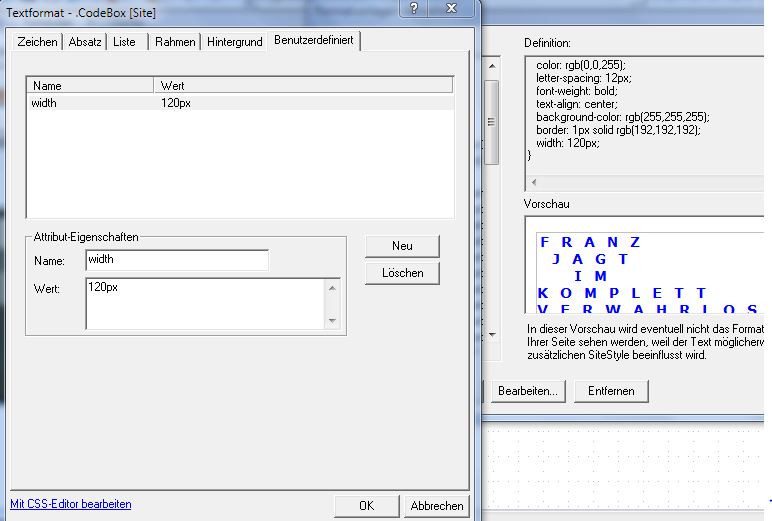Select the Liste tab
The height and width of the screenshot is (521, 772).
[125, 42]
